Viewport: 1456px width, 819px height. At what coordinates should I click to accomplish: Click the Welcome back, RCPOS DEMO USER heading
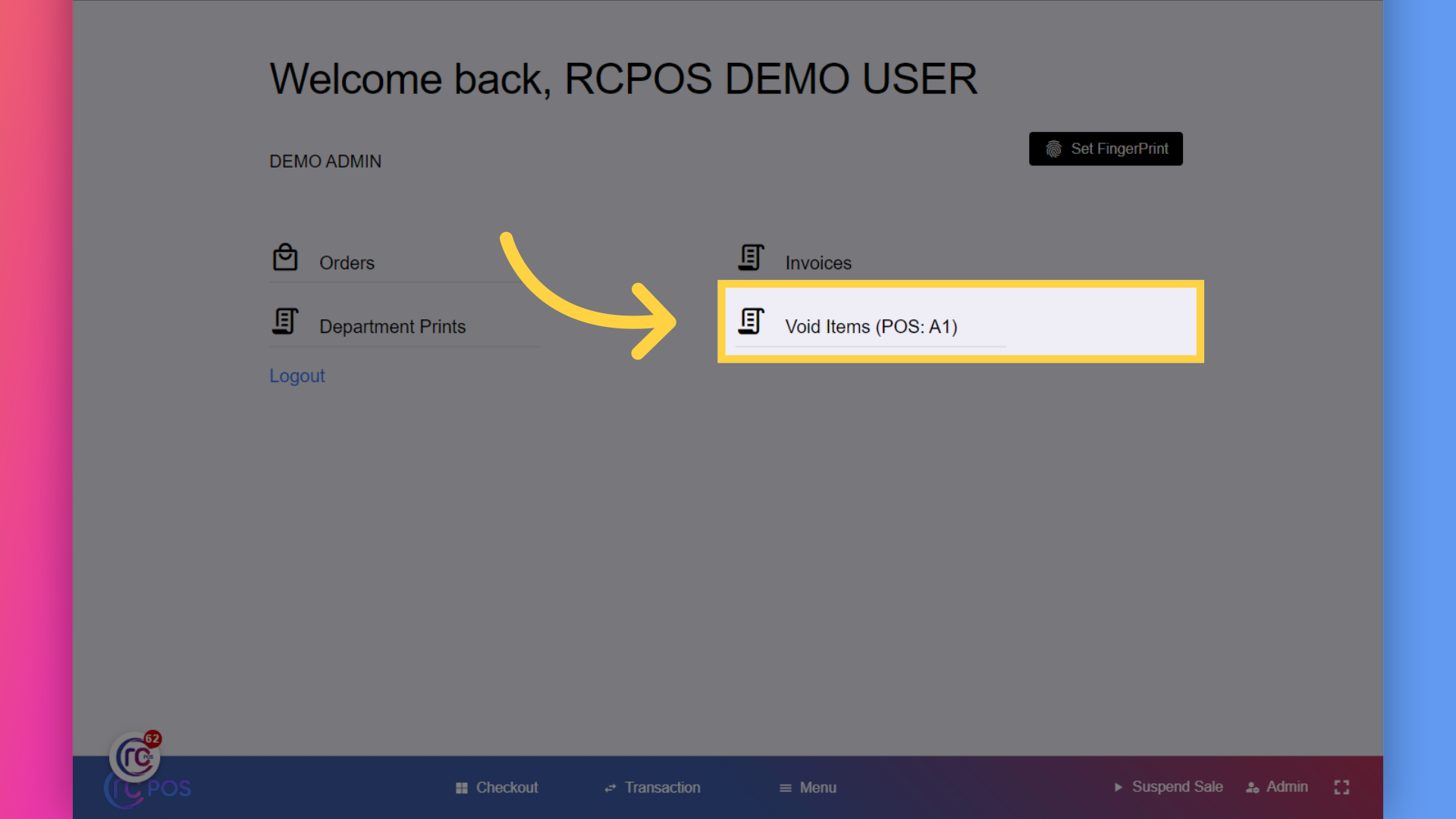point(623,79)
